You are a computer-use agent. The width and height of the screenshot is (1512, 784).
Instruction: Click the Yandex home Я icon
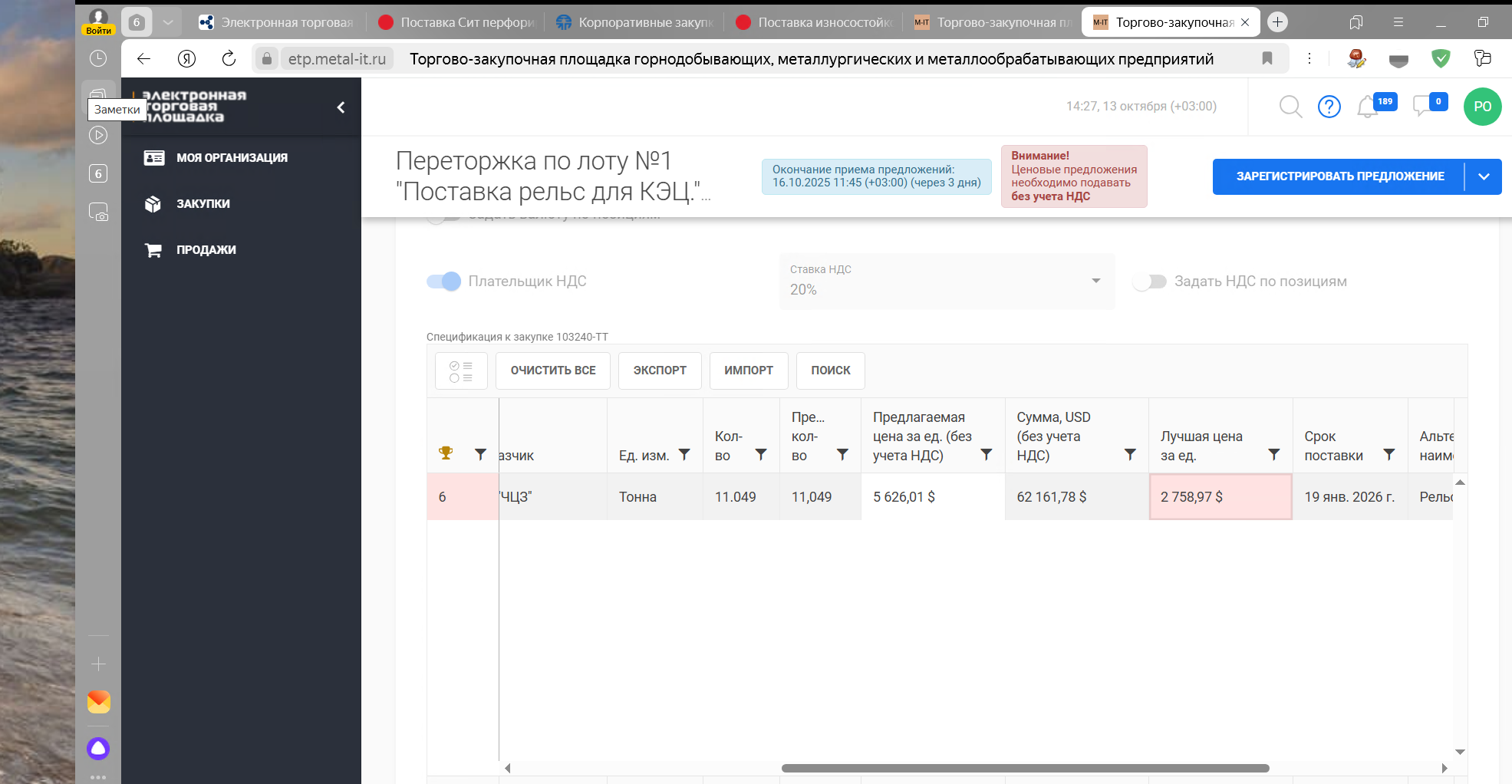click(x=186, y=58)
